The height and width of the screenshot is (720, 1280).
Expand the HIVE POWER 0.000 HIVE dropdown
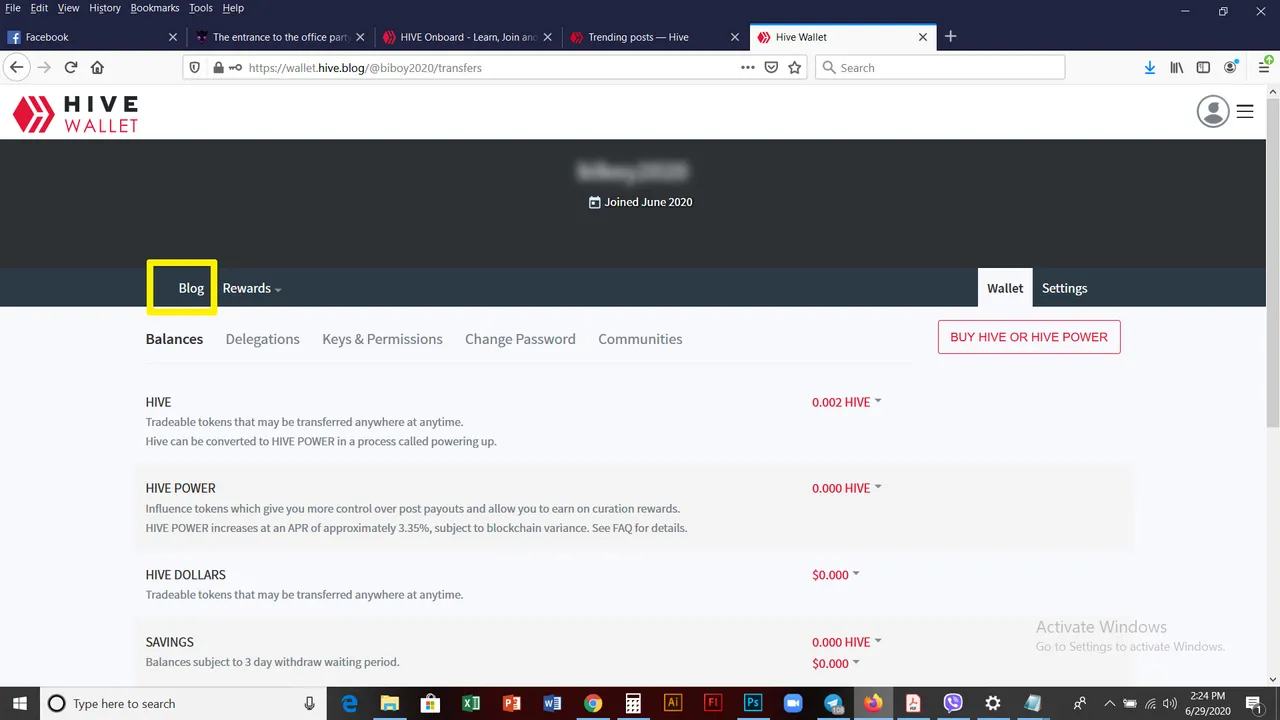(x=847, y=488)
